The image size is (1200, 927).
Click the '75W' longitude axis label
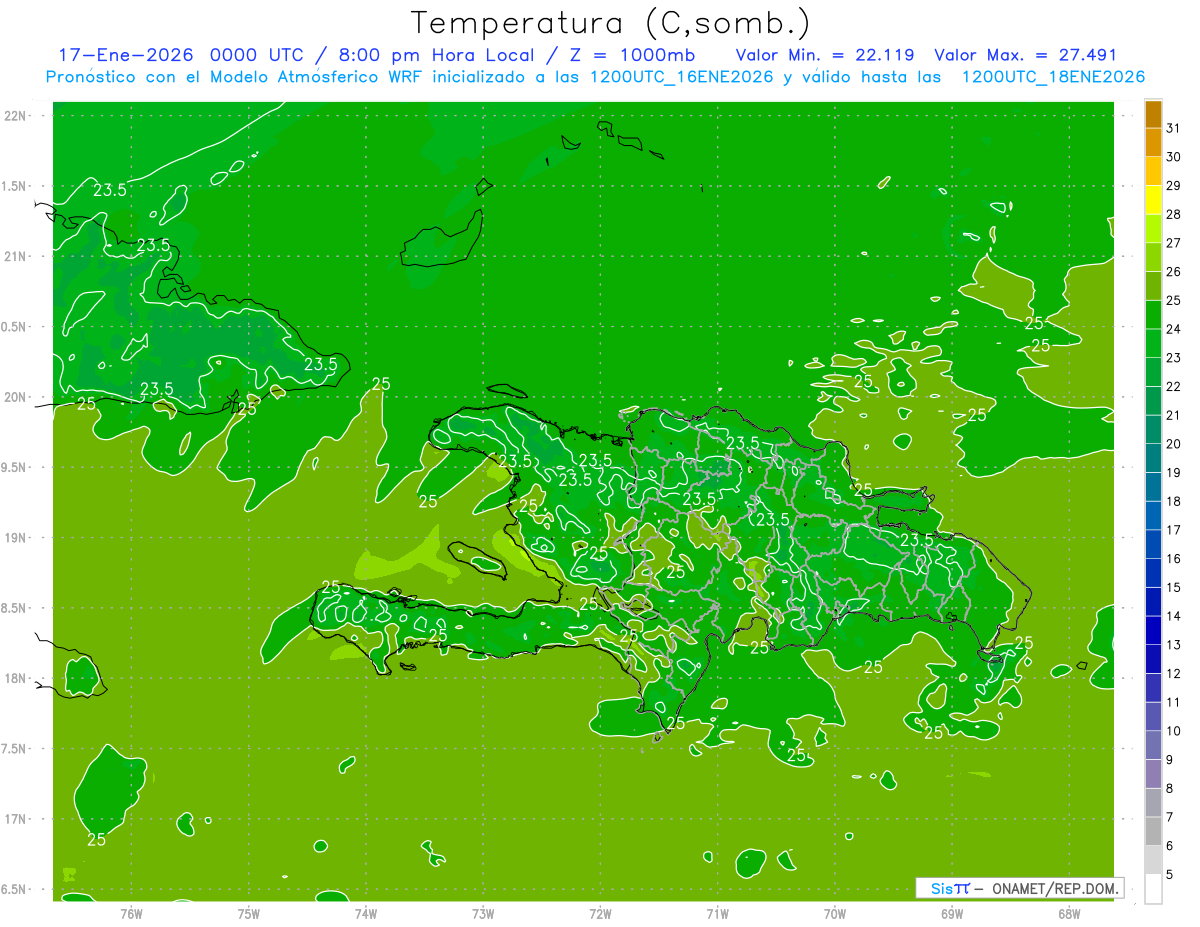[249, 913]
